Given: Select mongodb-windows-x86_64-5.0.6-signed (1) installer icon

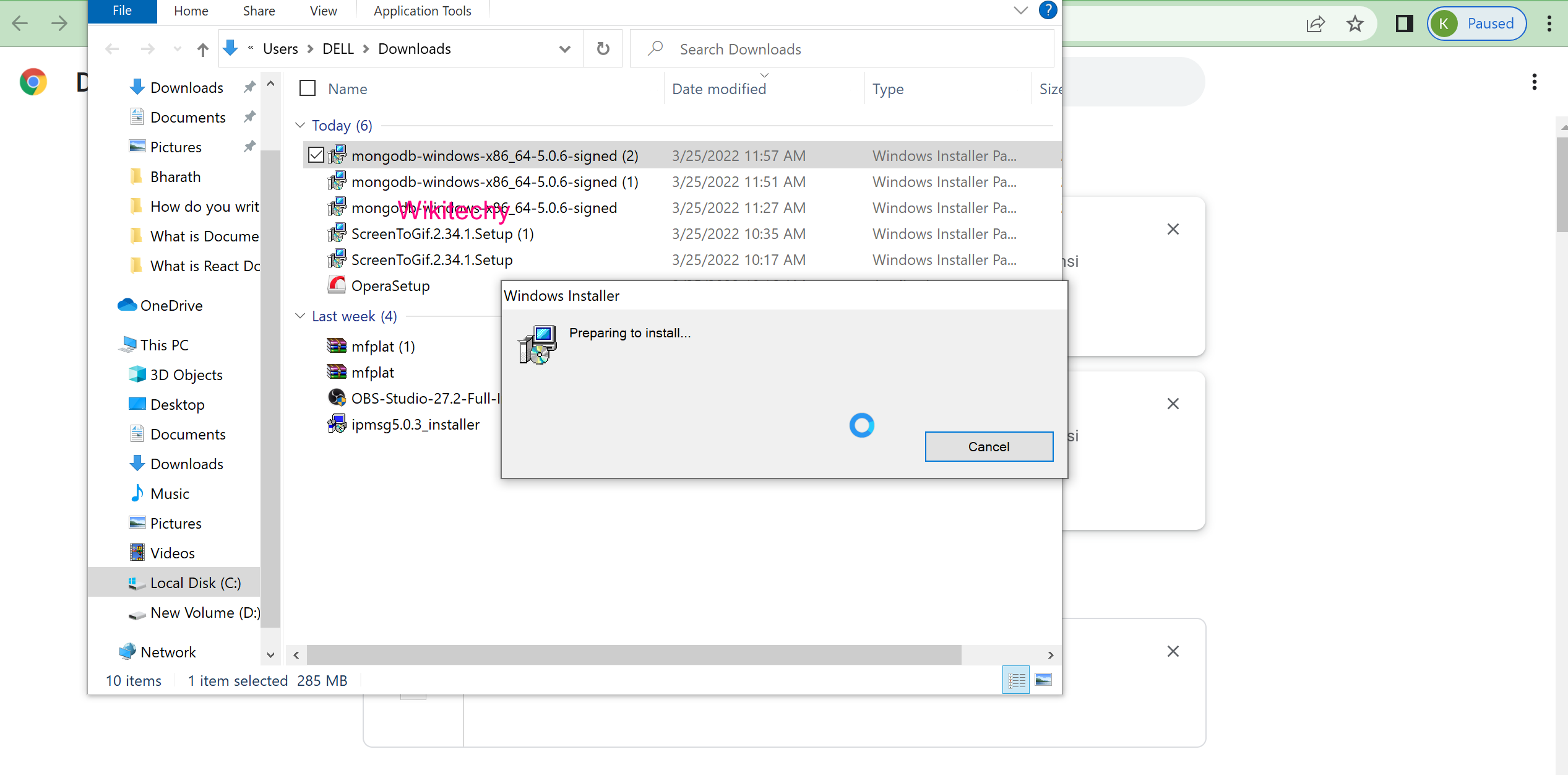Looking at the screenshot, I should (x=337, y=181).
